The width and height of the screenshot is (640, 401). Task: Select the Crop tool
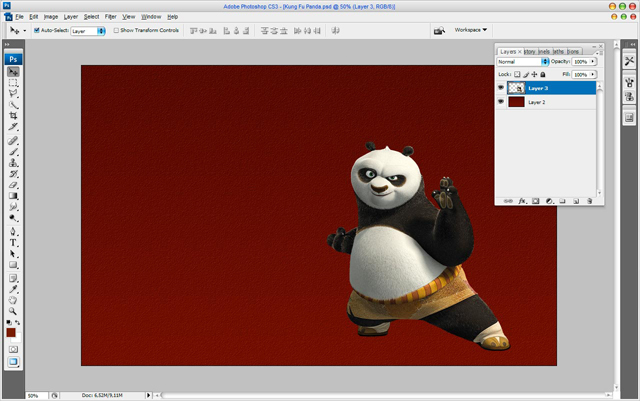13,116
